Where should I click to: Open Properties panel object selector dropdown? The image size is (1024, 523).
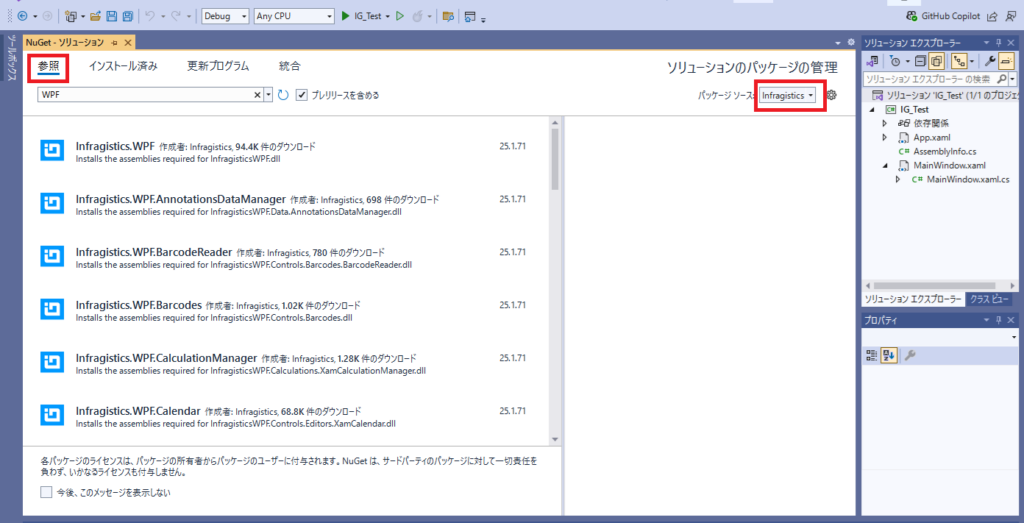click(x=1014, y=338)
